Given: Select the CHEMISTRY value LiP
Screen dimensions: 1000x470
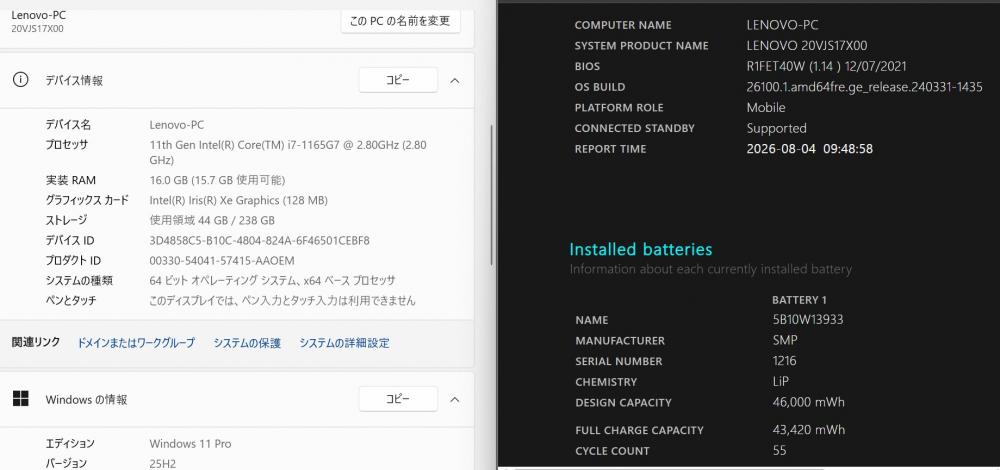Looking at the screenshot, I should [780, 381].
